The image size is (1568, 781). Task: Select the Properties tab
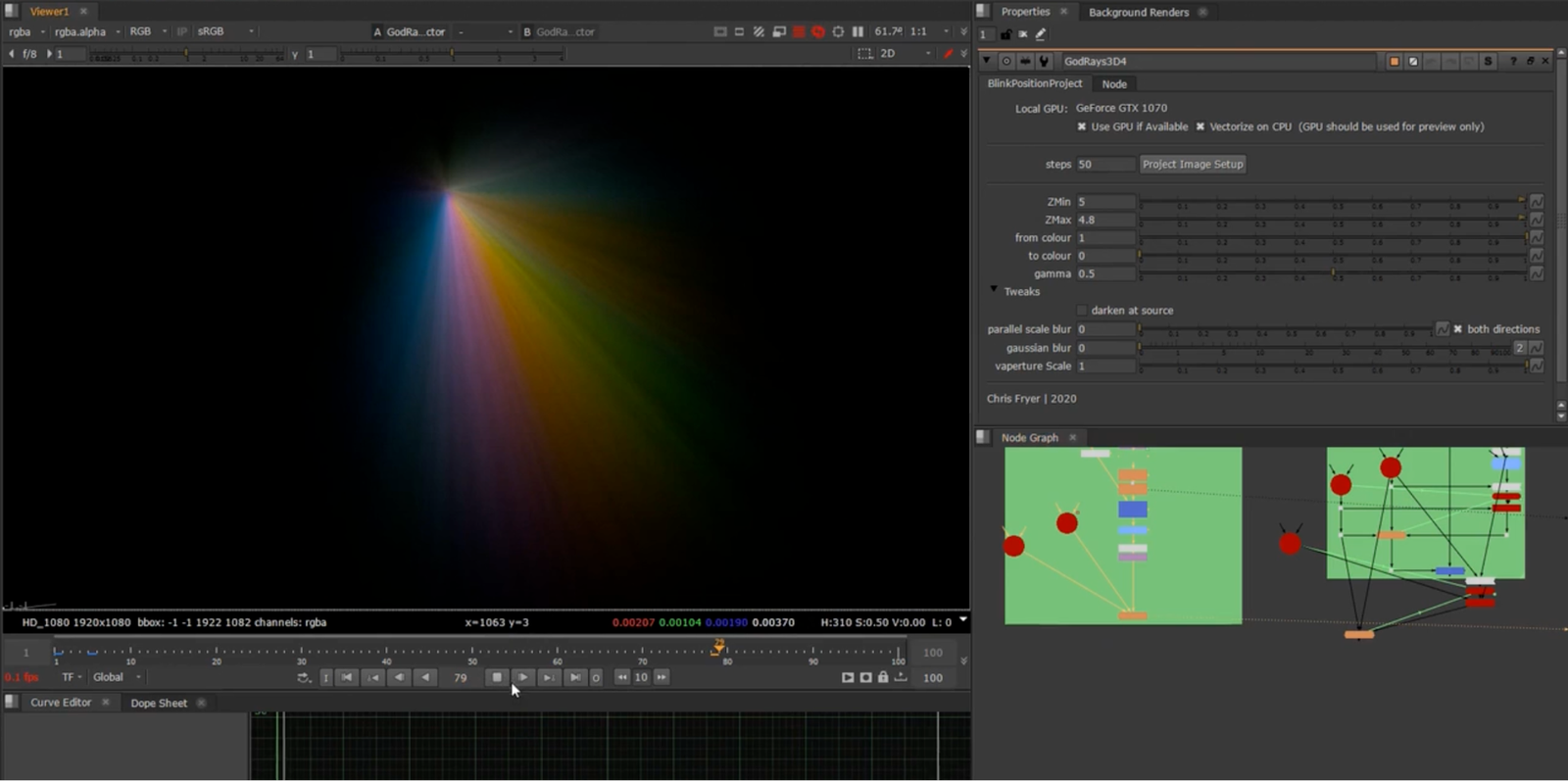1025,12
